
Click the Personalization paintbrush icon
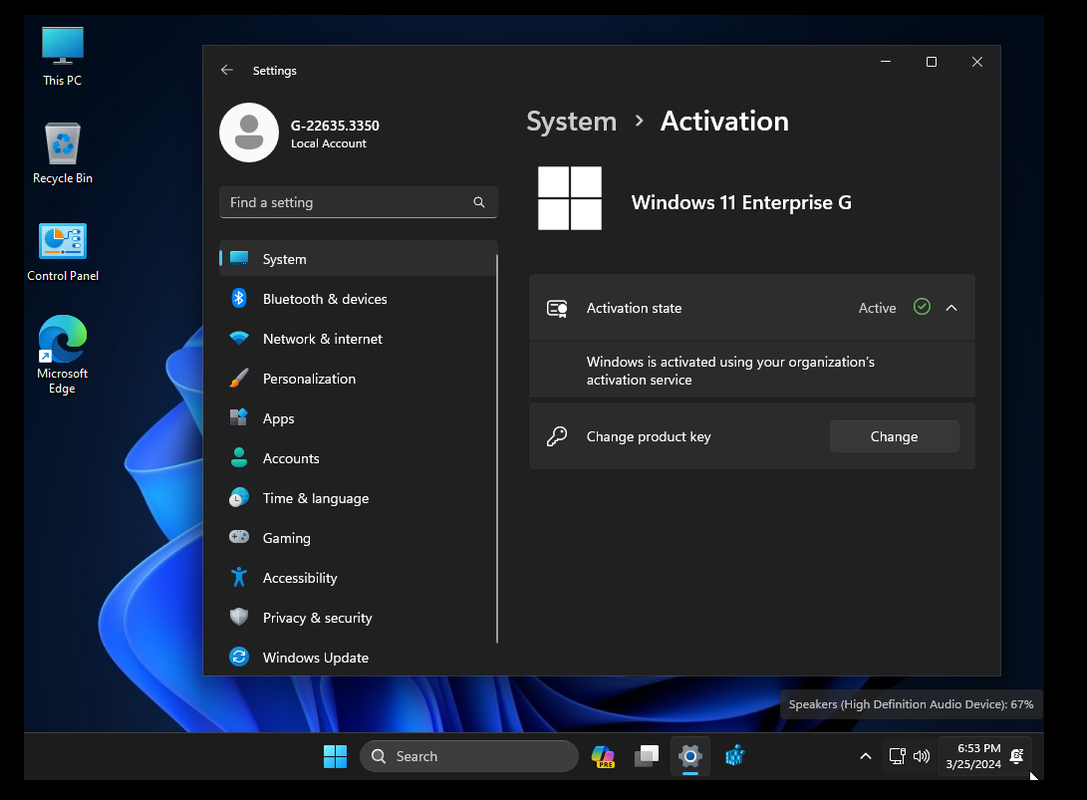tap(239, 379)
